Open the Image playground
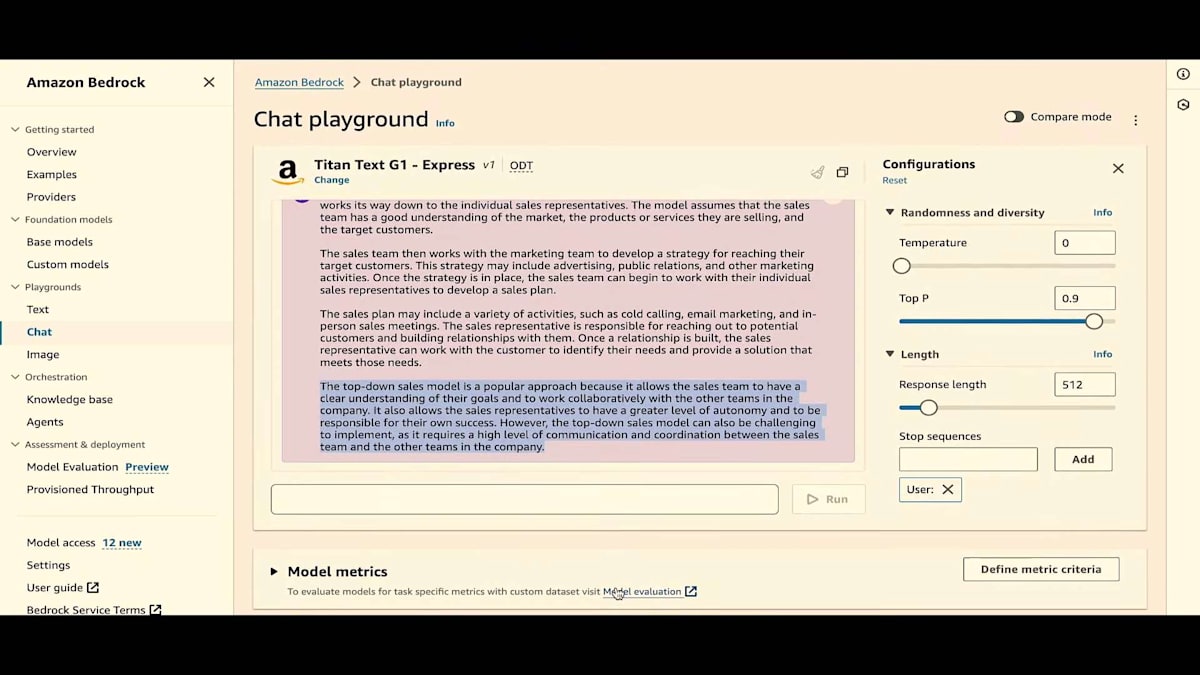The image size is (1200, 675). [43, 354]
